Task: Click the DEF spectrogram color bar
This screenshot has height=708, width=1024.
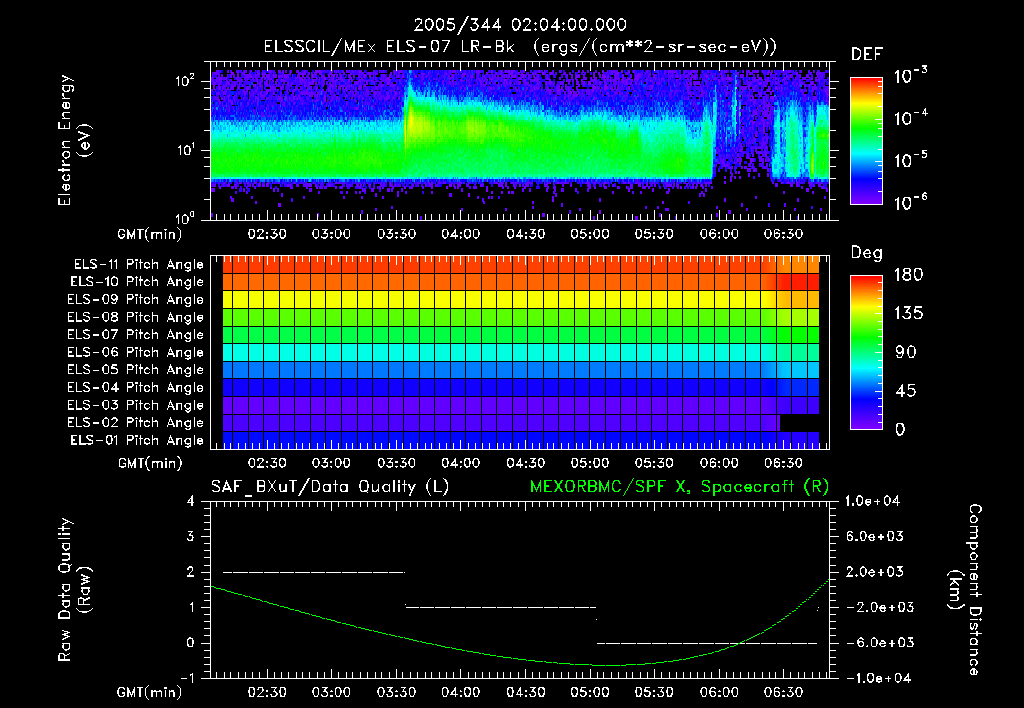Action: [x=865, y=141]
